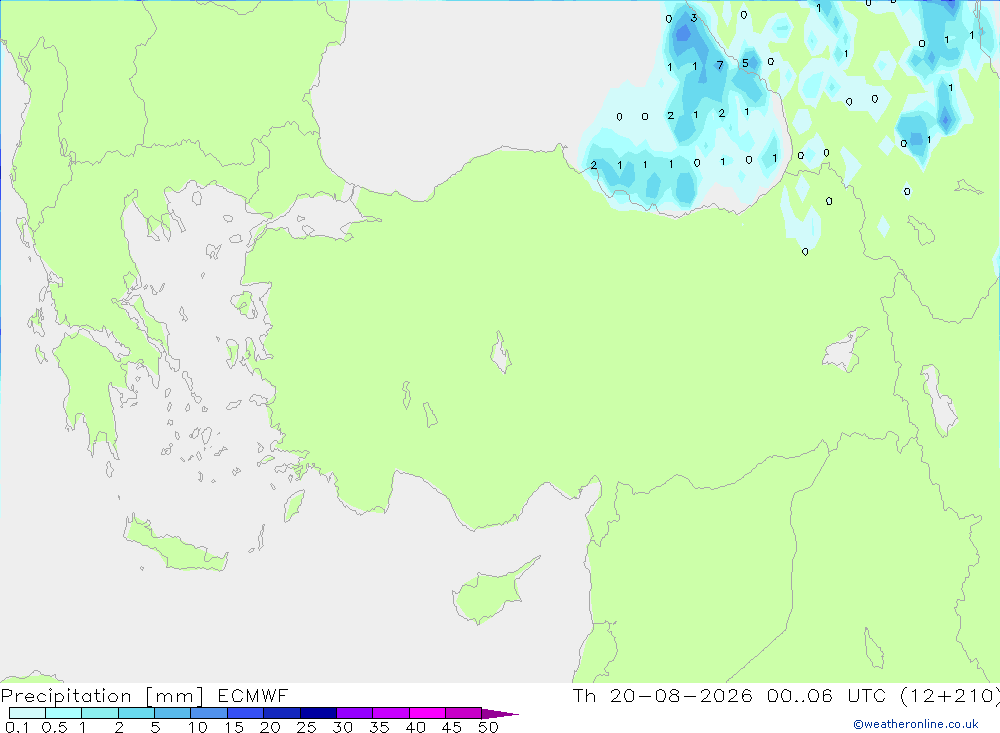Image resolution: width=1000 pixels, height=733 pixels.
Task: Choose the 40–45 mm magenta legend swatch
Action: click(x=427, y=713)
